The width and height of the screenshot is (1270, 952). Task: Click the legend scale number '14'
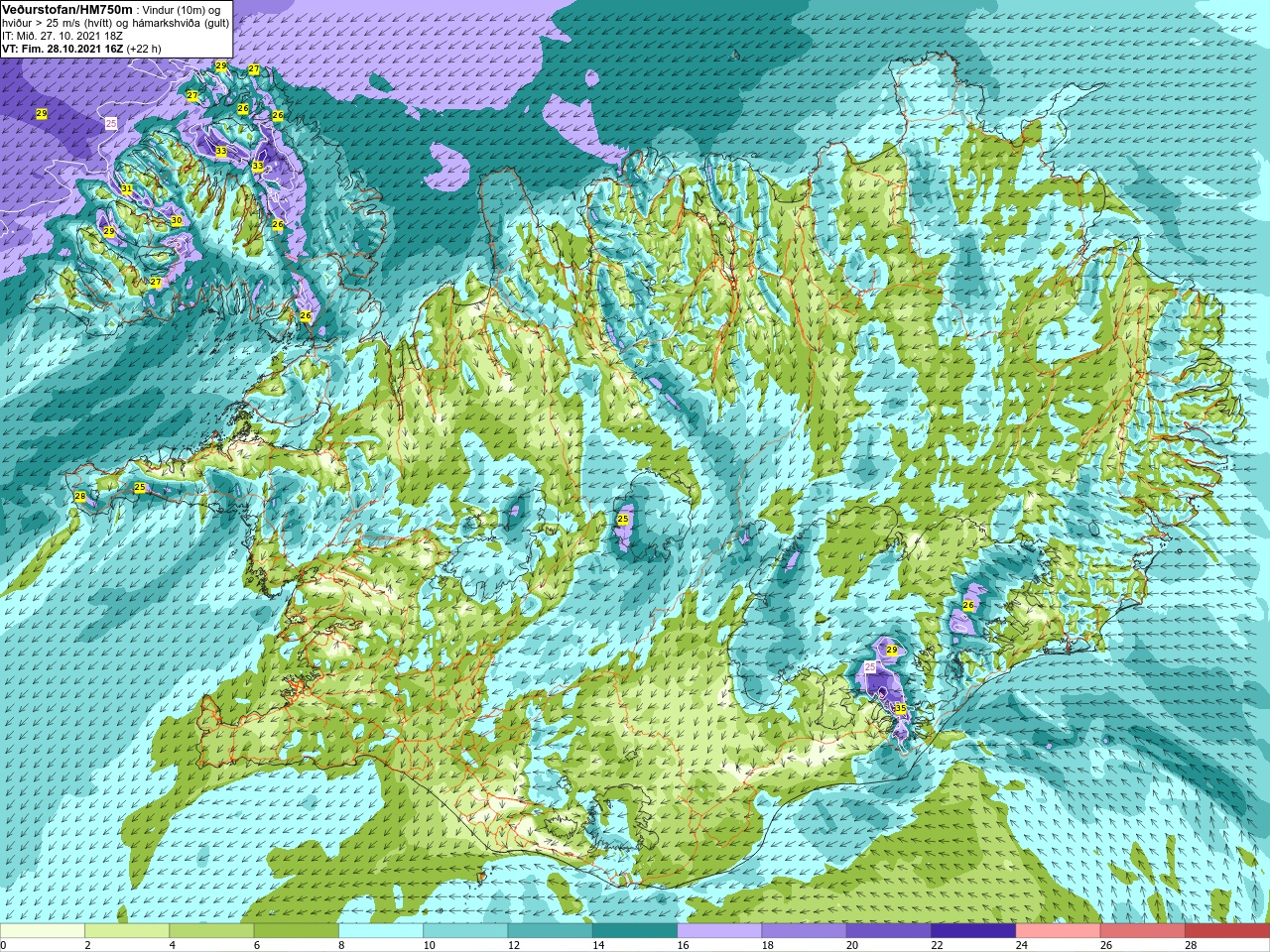point(598,945)
